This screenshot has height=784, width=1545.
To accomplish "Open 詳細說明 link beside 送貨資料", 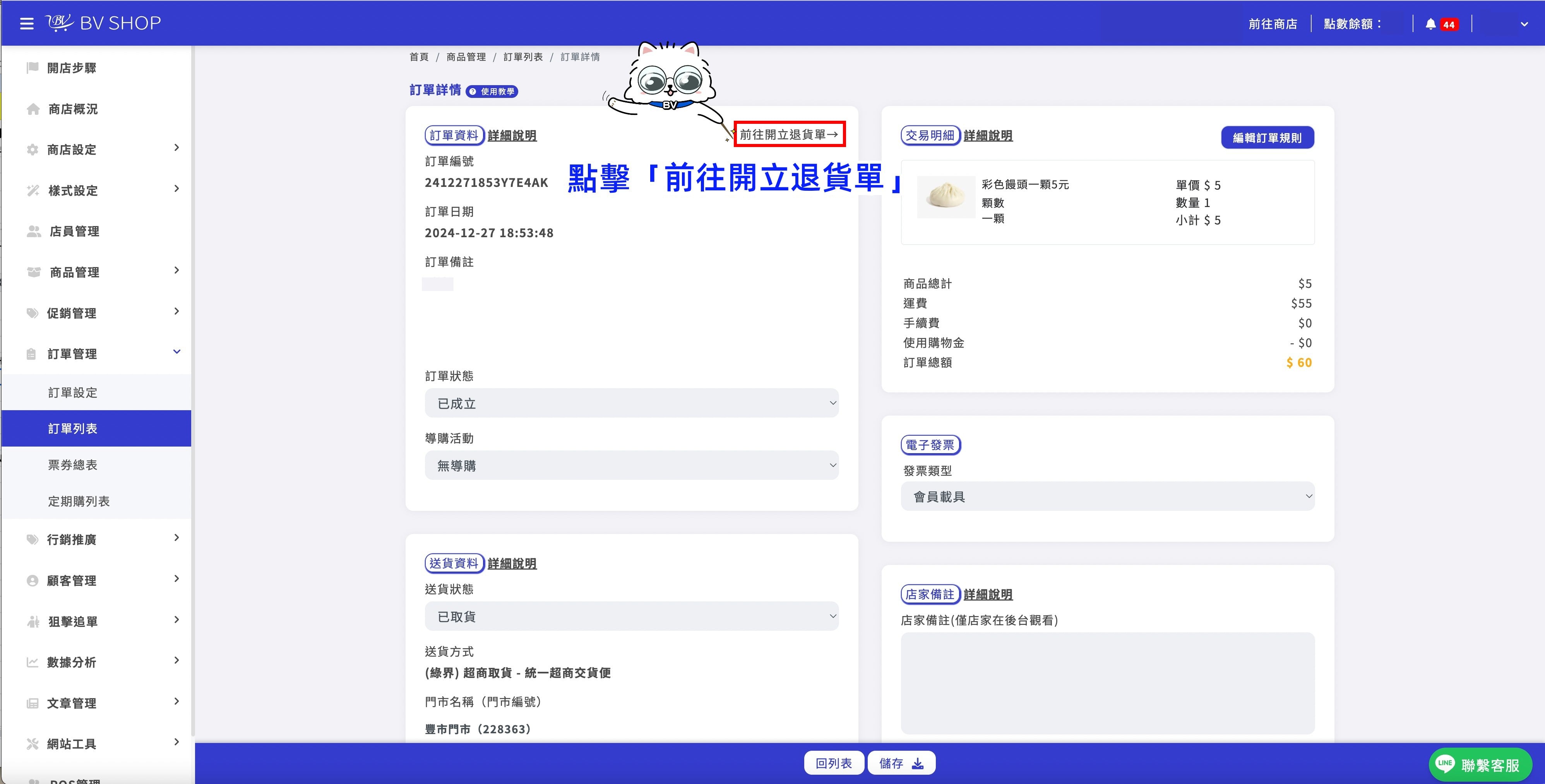I will 512,563.
